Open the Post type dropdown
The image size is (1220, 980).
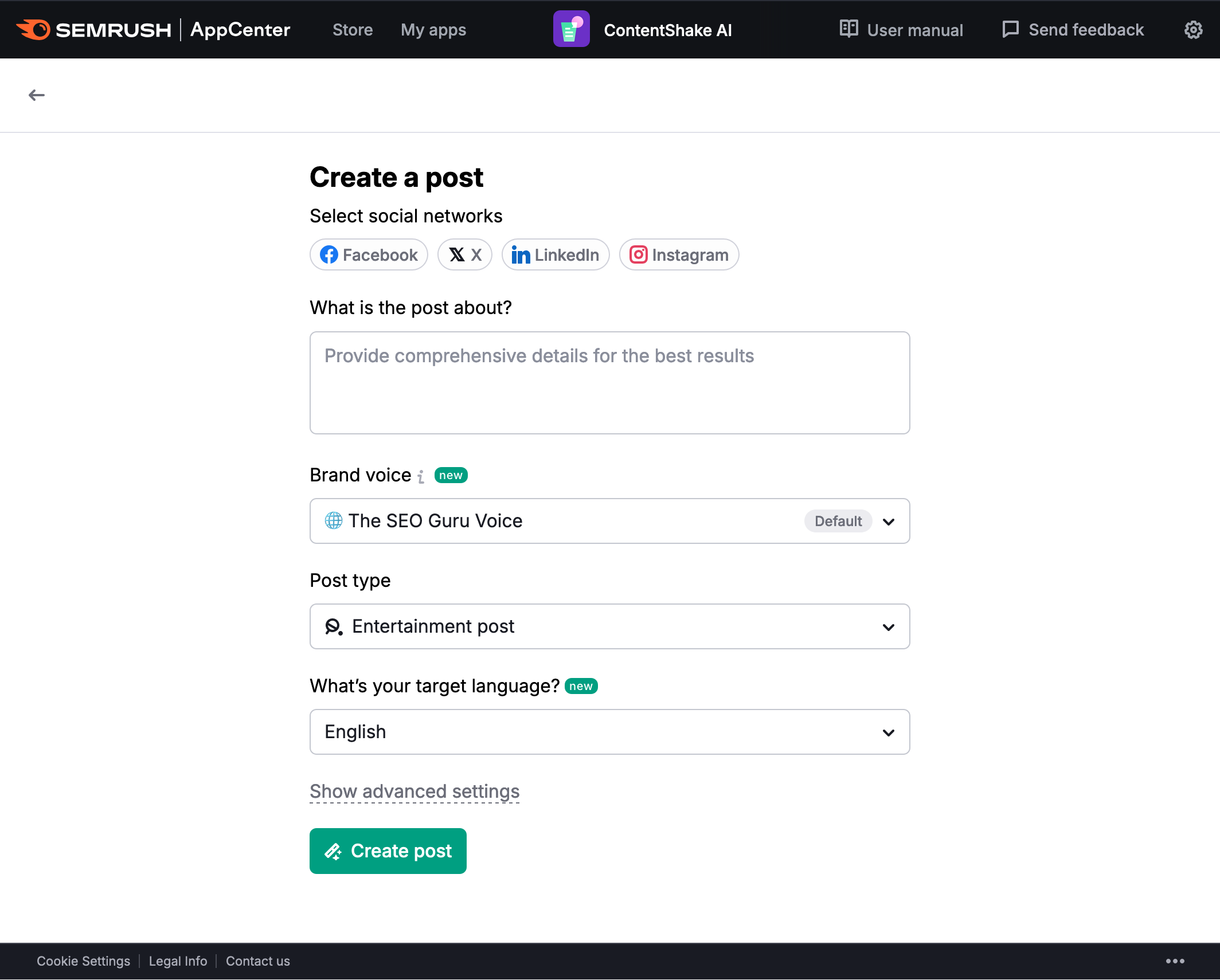[x=609, y=626]
